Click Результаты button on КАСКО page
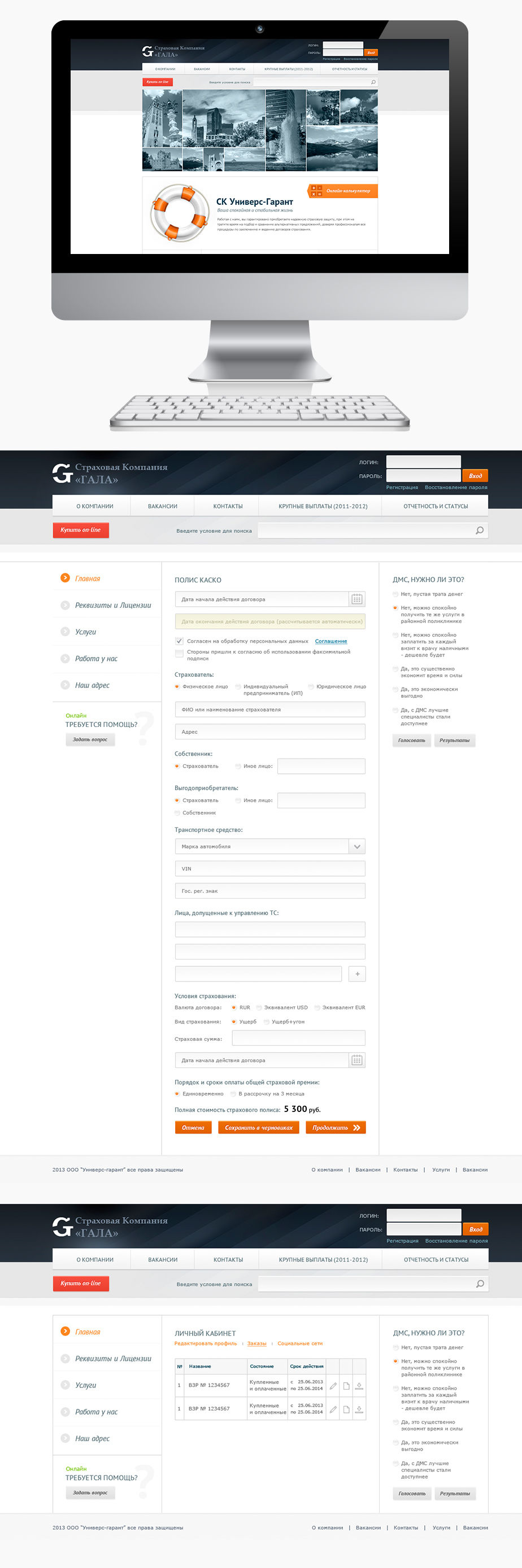The width and height of the screenshot is (522, 1568). [454, 740]
